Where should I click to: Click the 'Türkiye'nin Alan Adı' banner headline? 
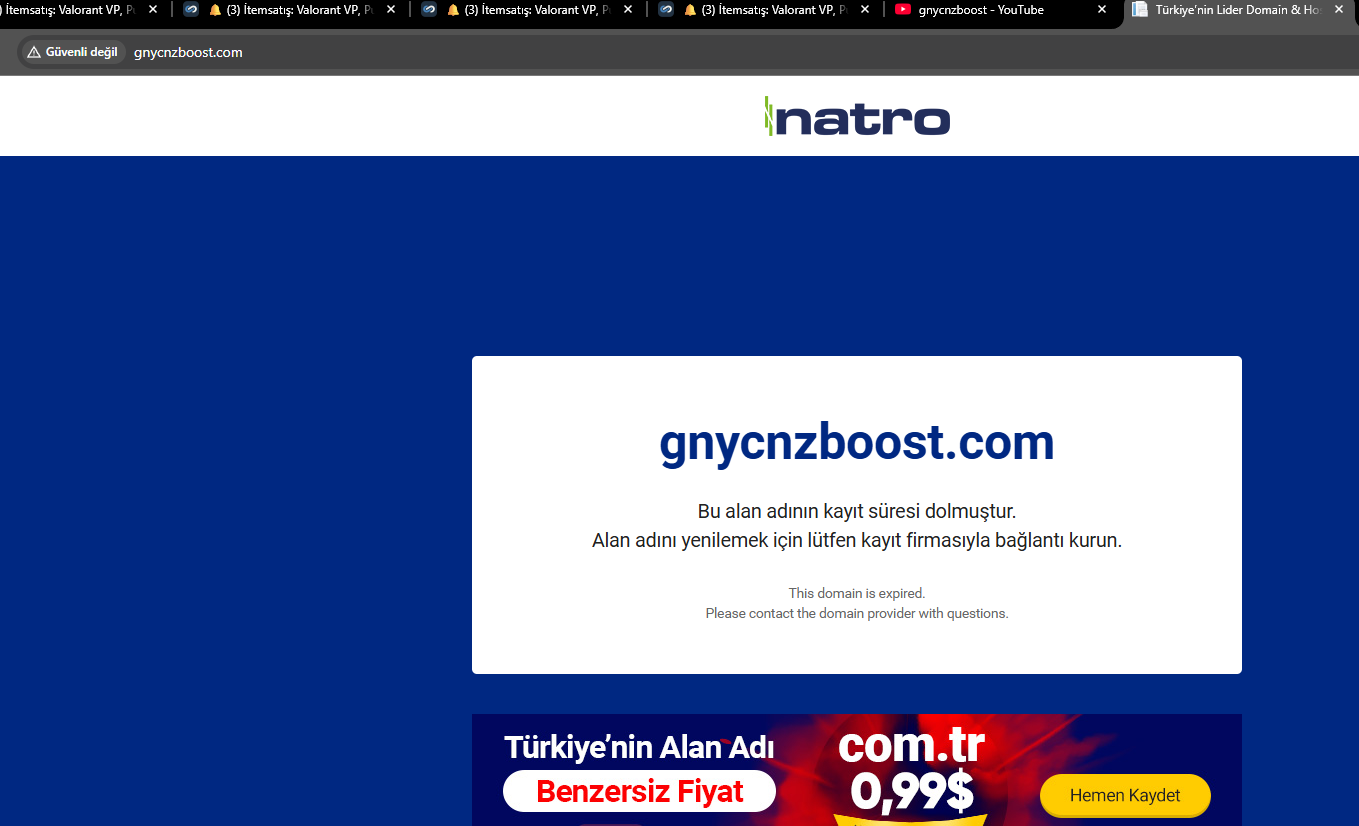tap(639, 747)
